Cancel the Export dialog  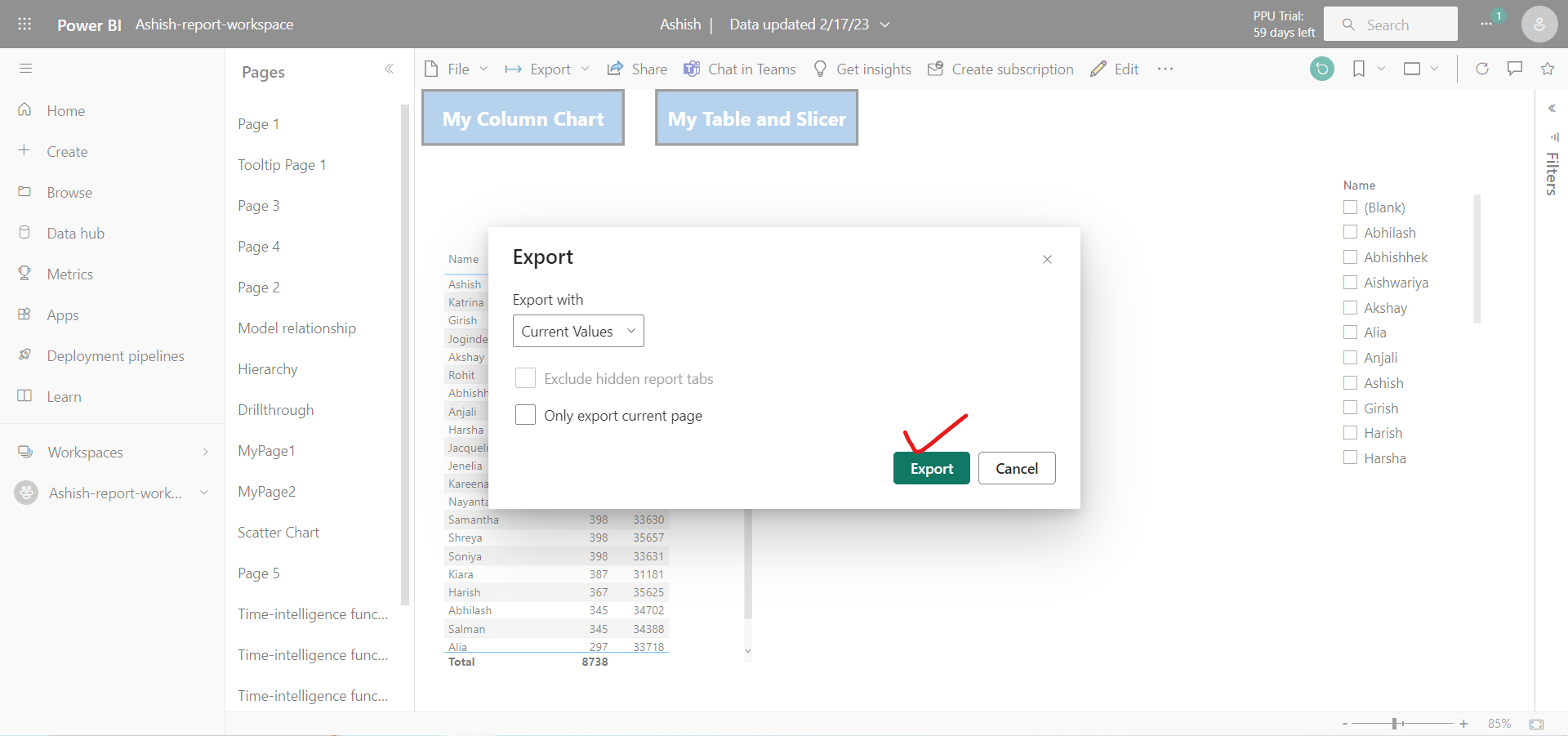point(1016,468)
